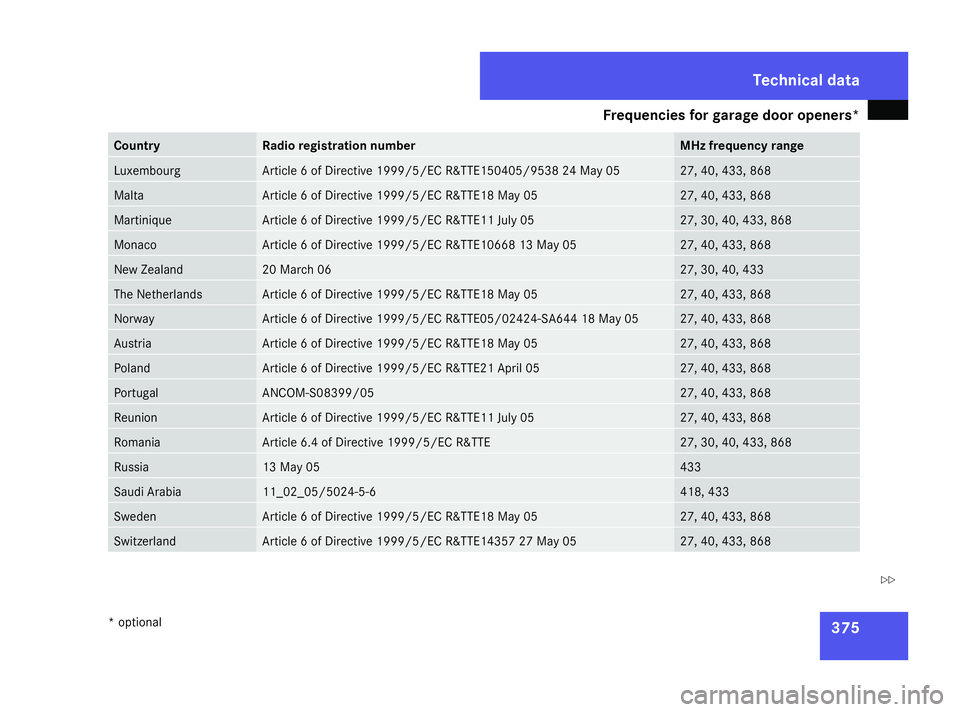Click the optional footnote text
Screen dimensions: 960x712
[x=135, y=622]
